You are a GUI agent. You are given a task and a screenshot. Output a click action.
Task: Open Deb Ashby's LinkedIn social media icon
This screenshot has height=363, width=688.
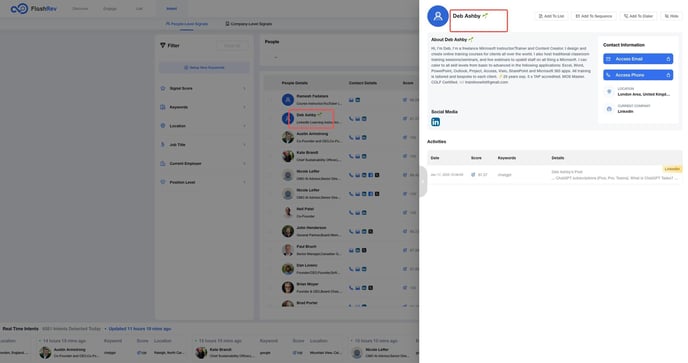[x=435, y=122]
